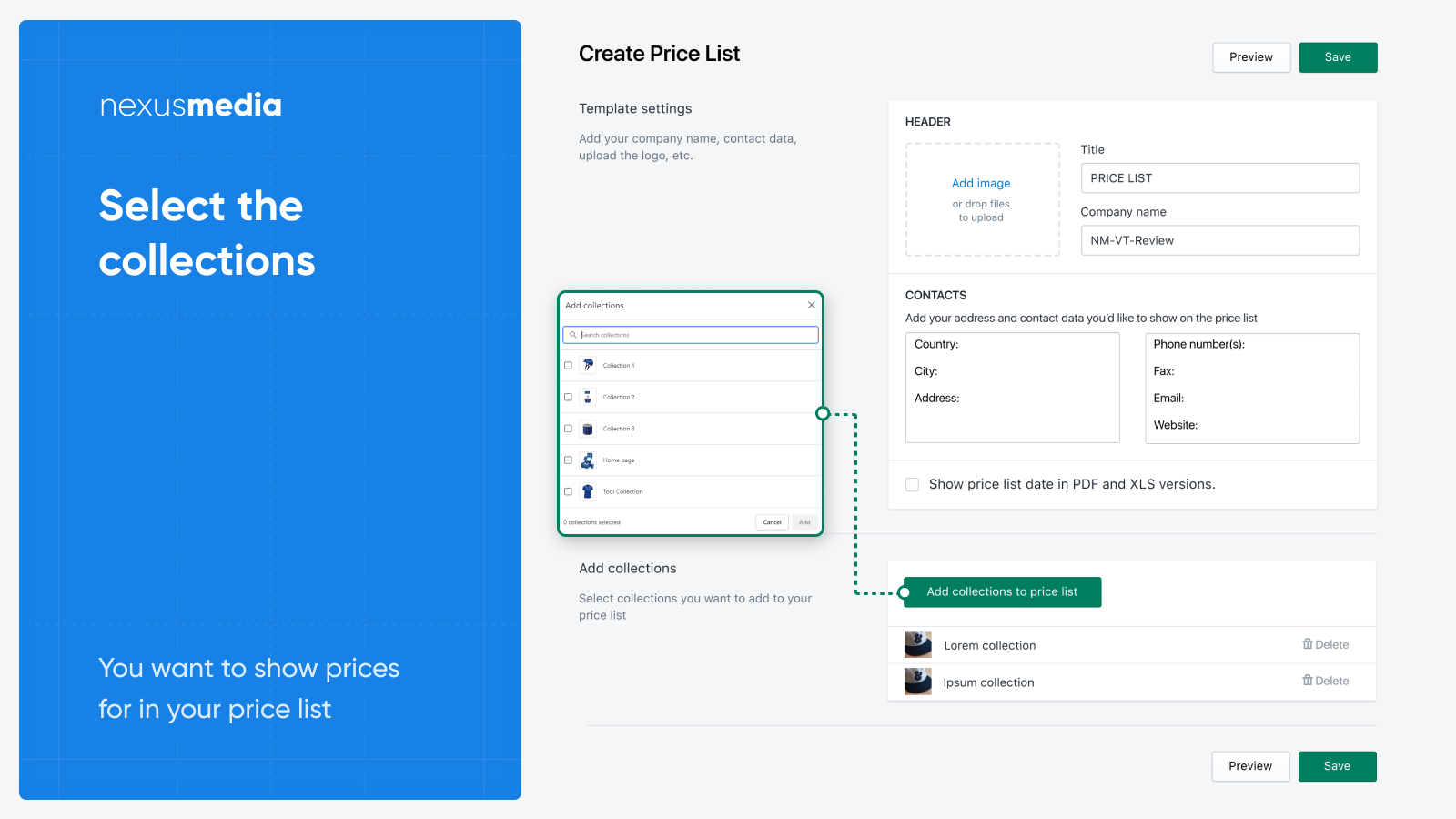The width and height of the screenshot is (1456, 819).
Task: Click the Collection 2 cupcake thumbnail icon
Action: (587, 397)
